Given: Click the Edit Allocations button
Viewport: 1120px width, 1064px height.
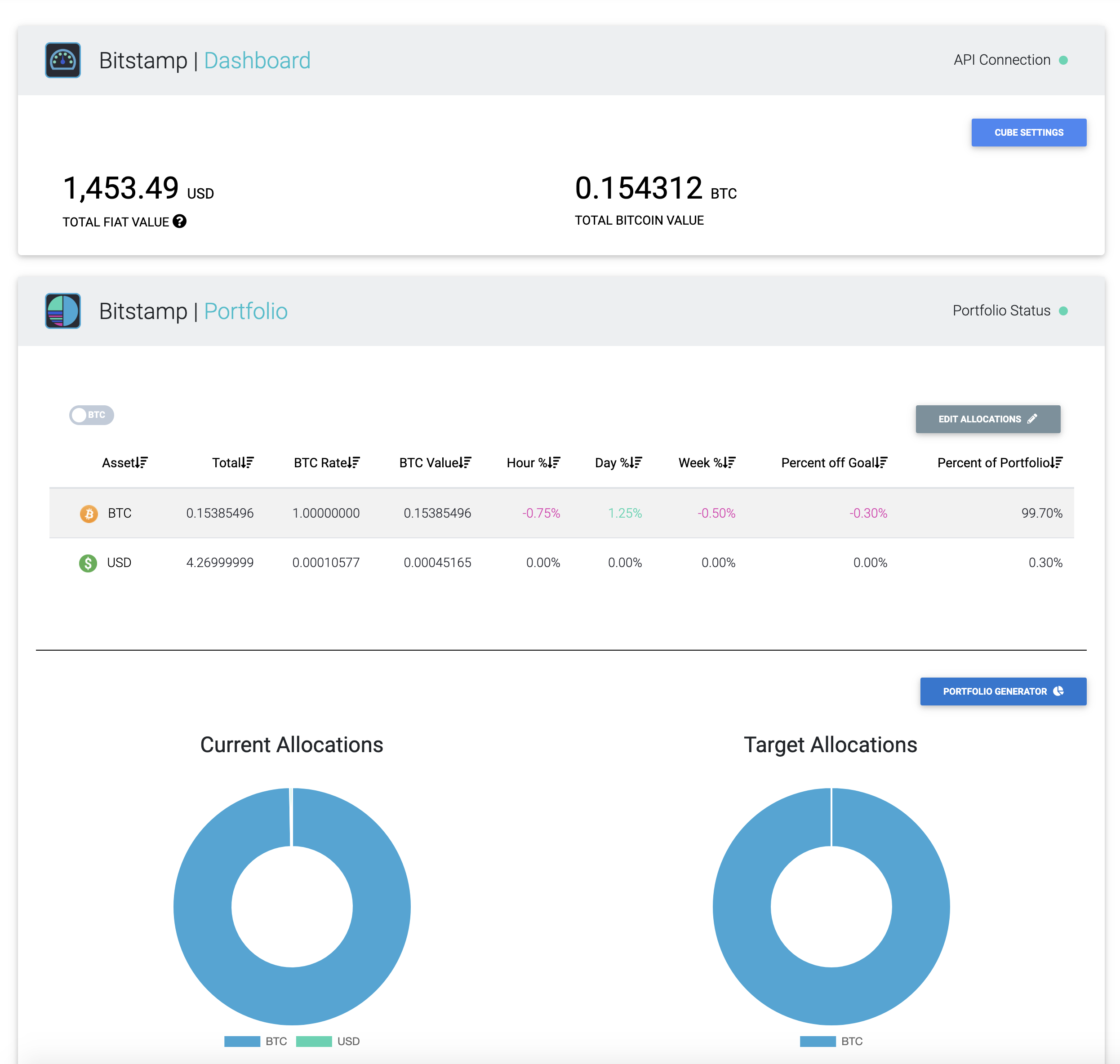Looking at the screenshot, I should pos(987,419).
